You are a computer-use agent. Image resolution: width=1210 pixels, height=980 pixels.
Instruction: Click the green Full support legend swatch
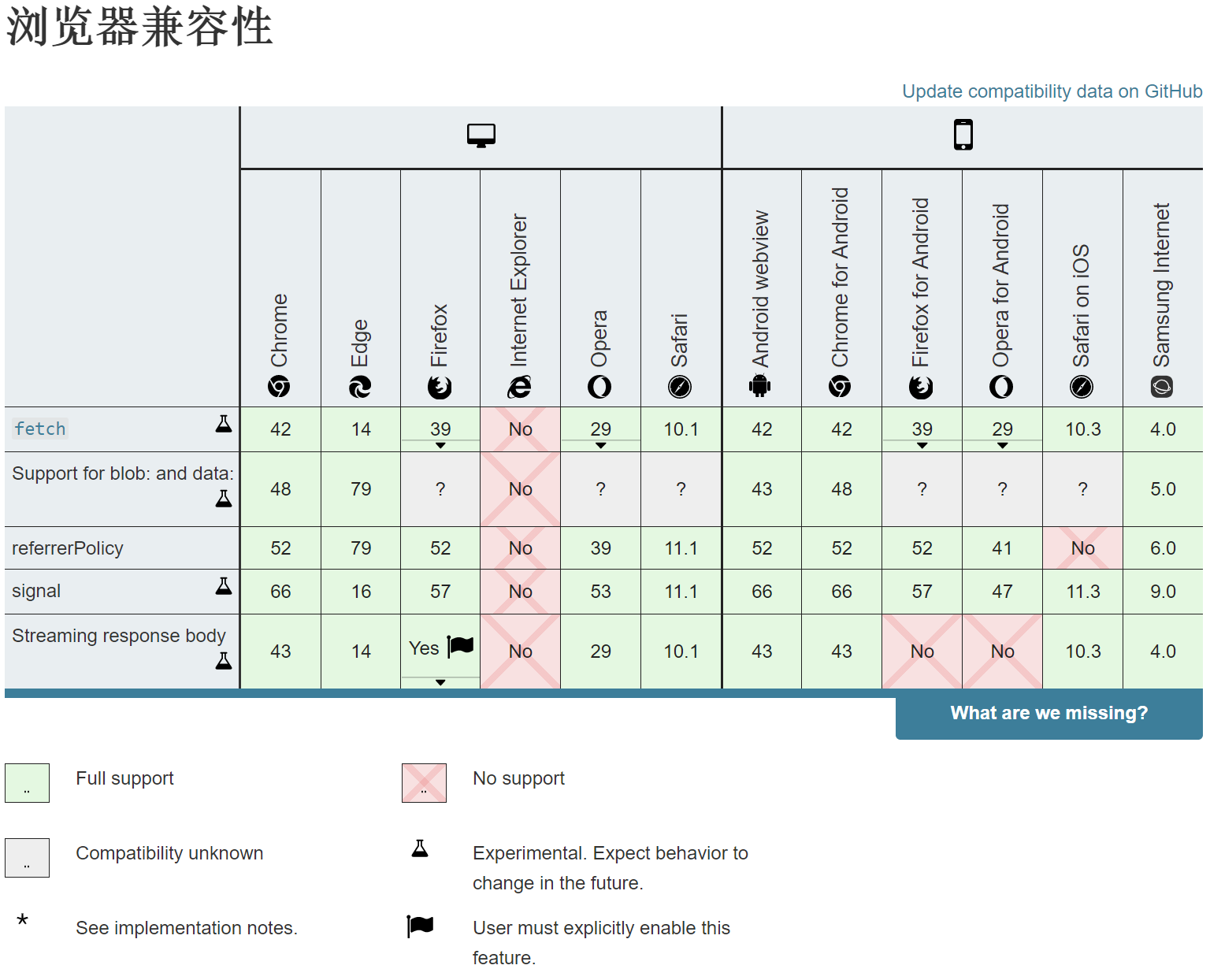click(28, 783)
